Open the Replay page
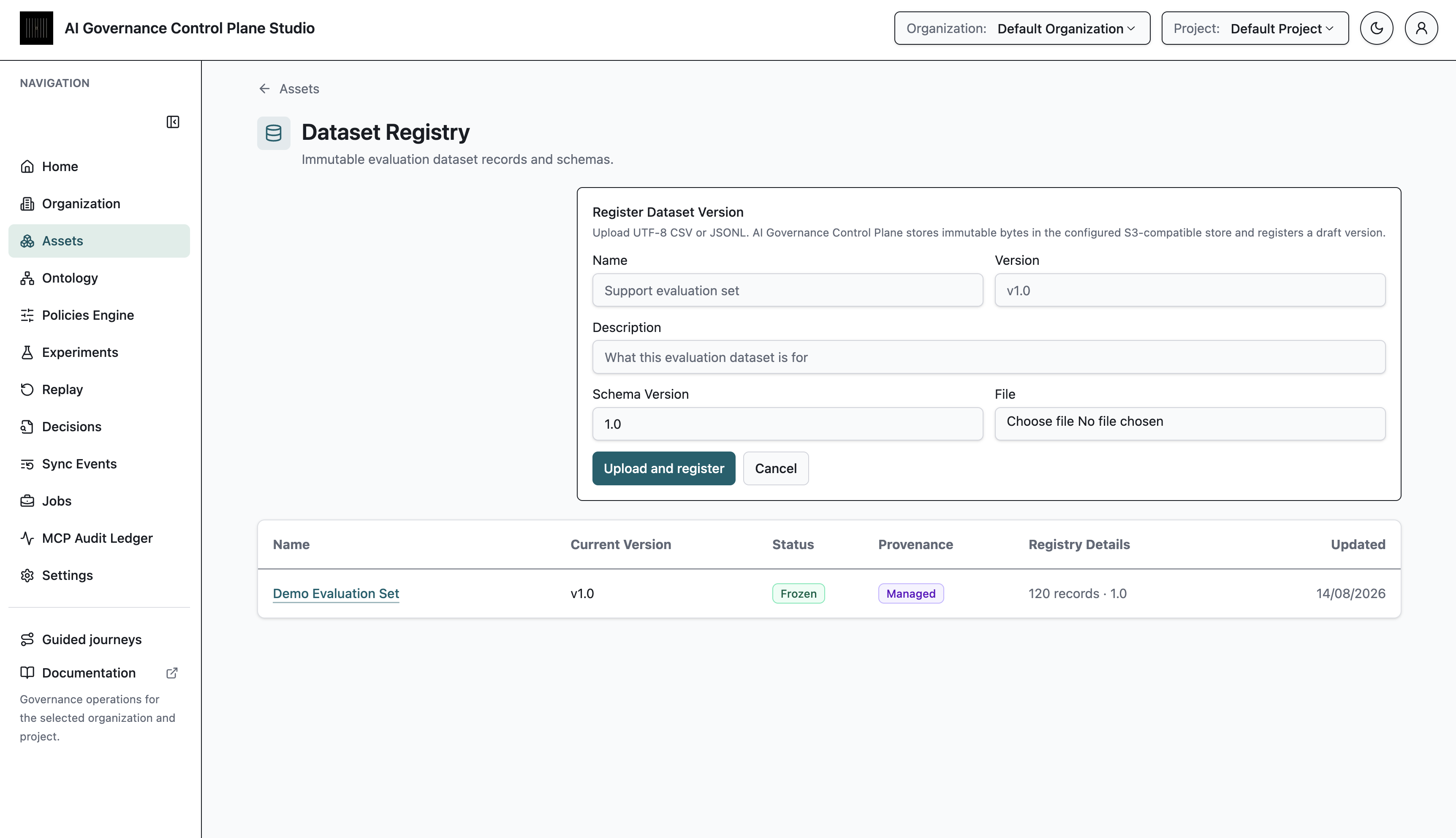This screenshot has width=1456, height=838. (99, 390)
